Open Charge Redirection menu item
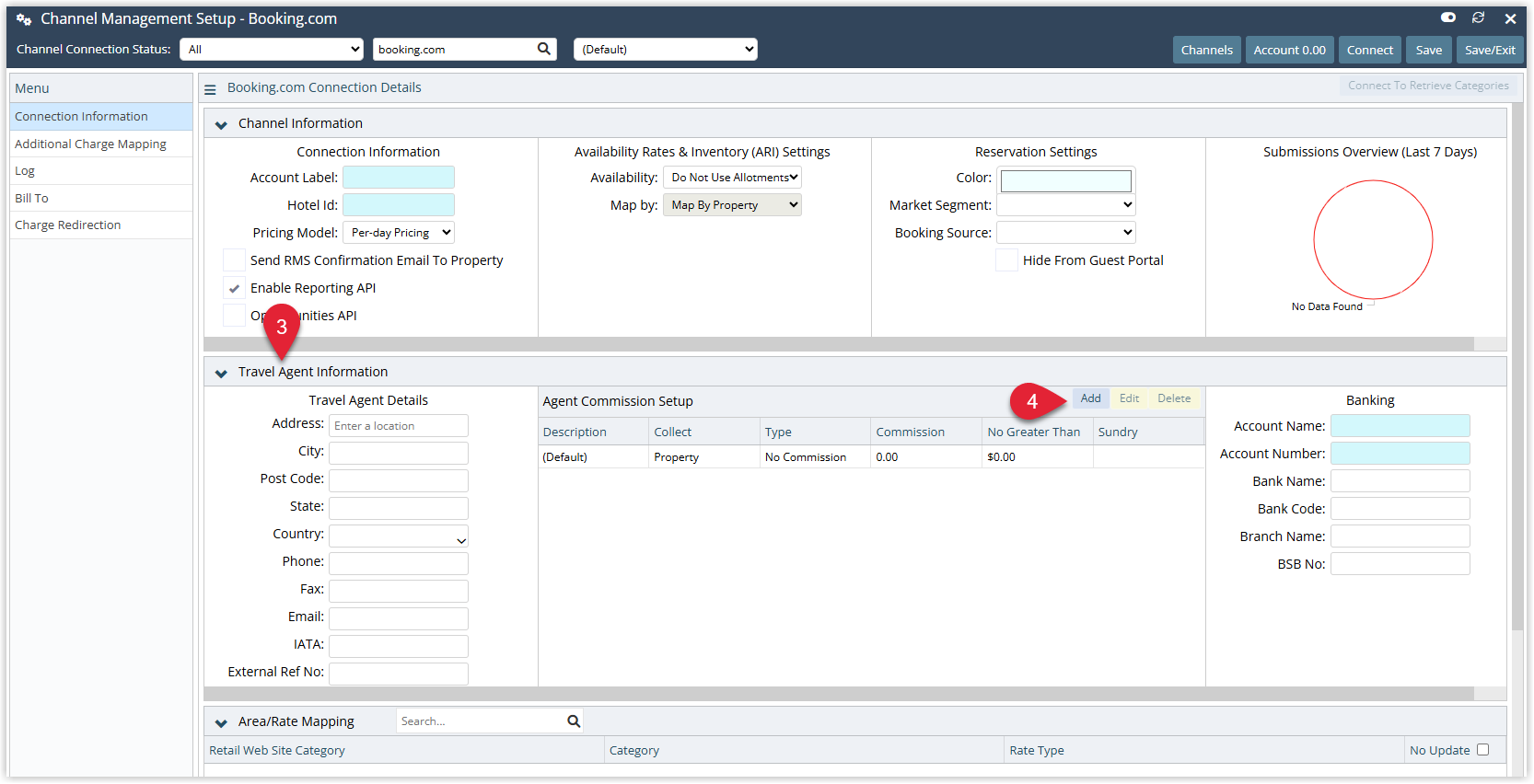 click(101, 225)
